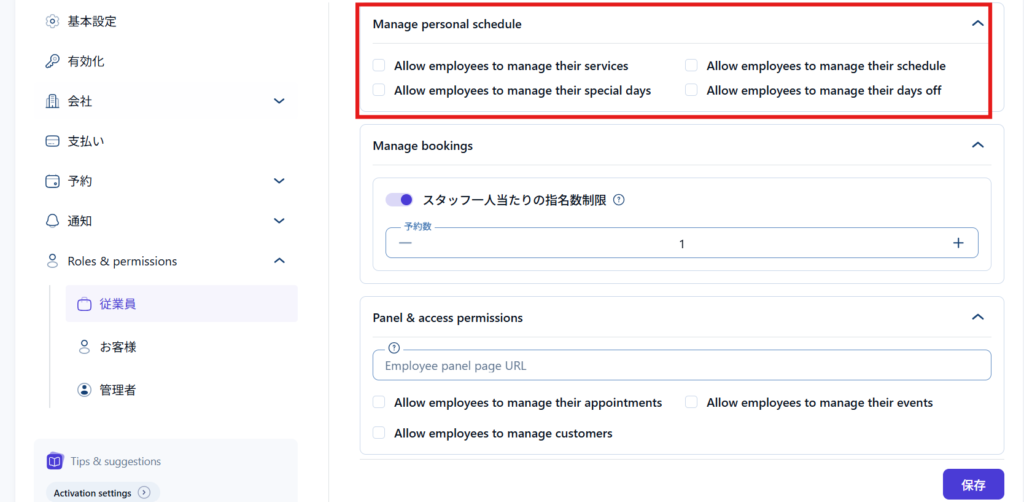Click the bell icon beside 通知
1024x502 pixels.
[x=53, y=221]
